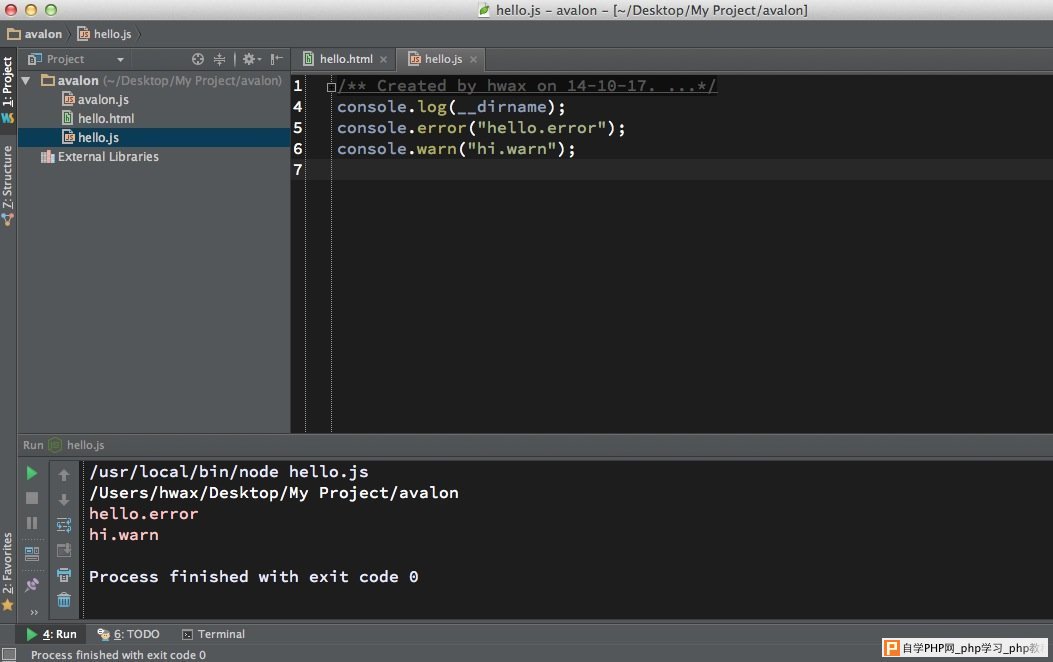This screenshot has height=662, width=1053.
Task: Click the green zoom window button
Action: click(51, 10)
